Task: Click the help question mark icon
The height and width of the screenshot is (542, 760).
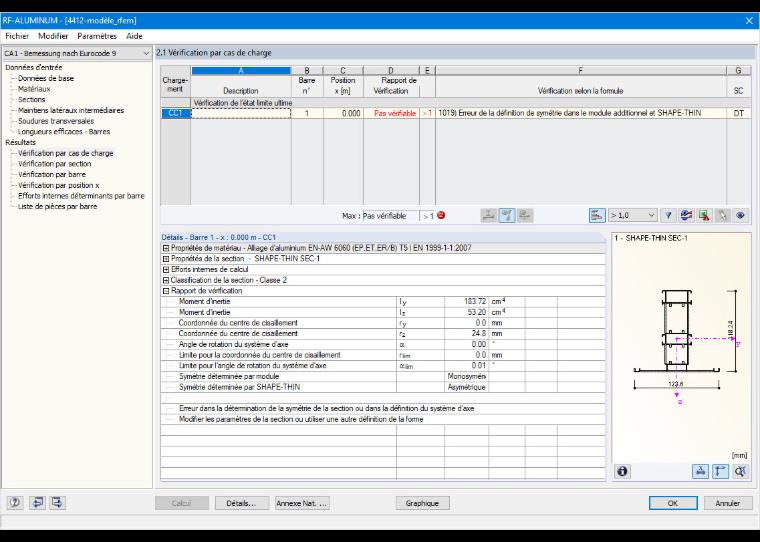Action: pyautogui.click(x=15, y=503)
